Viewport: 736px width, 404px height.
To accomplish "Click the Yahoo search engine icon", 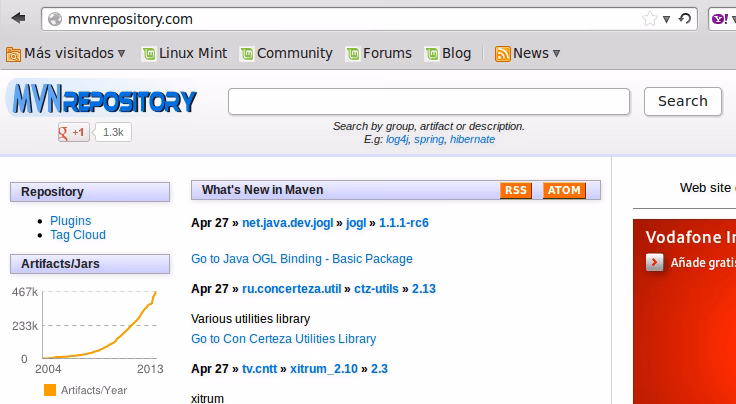I will [x=718, y=18].
